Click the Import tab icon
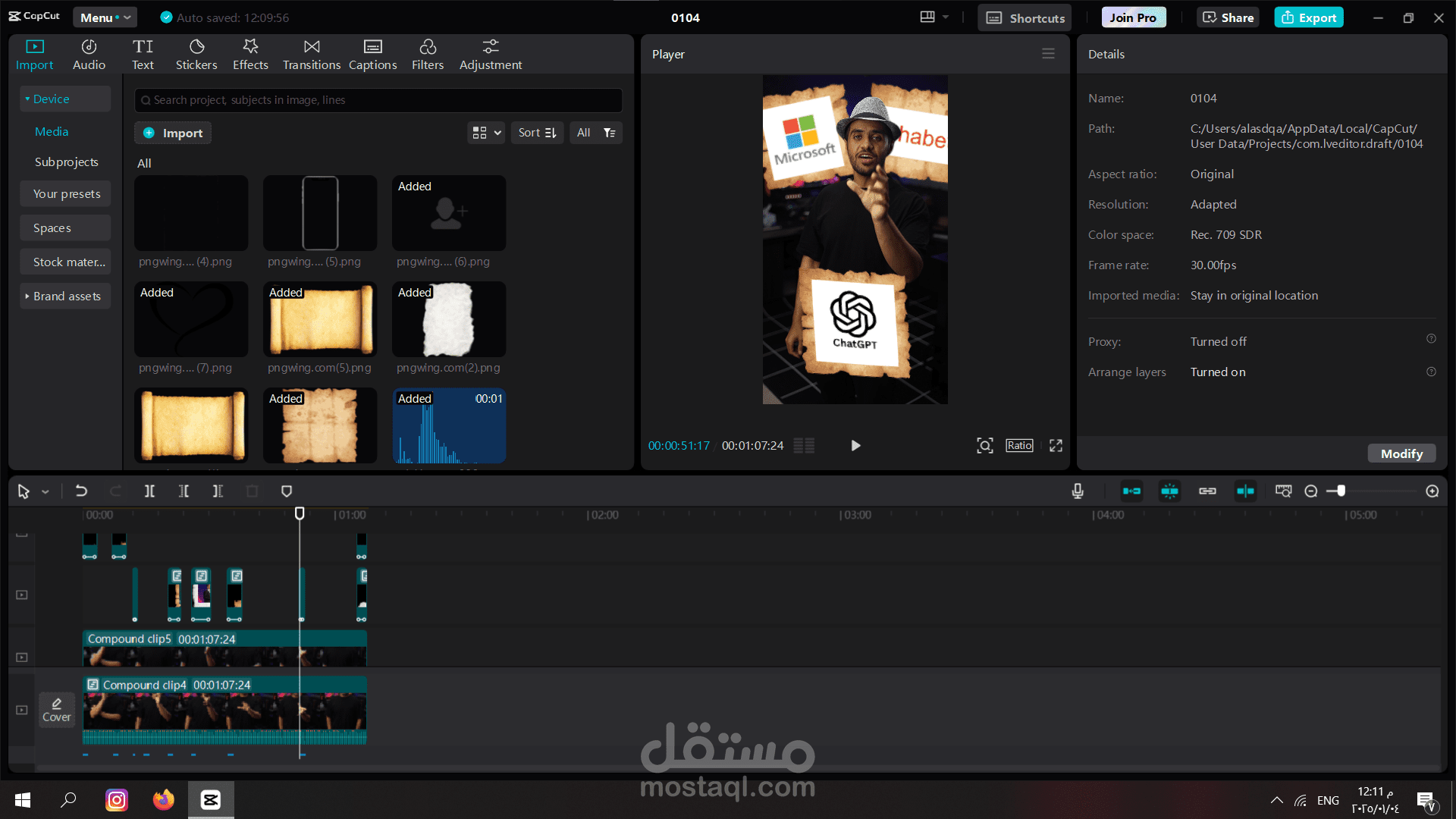1456x819 pixels. [35, 46]
